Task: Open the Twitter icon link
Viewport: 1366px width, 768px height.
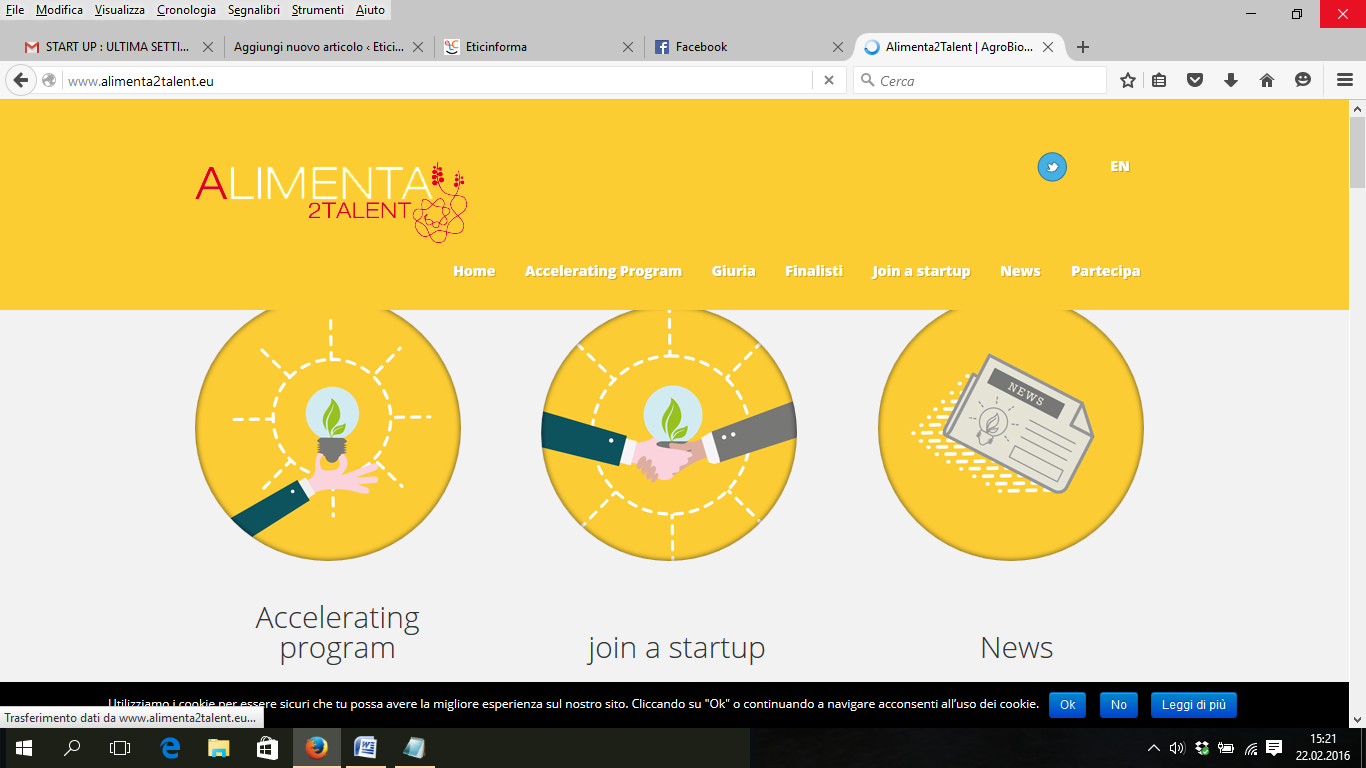Action: click(x=1052, y=167)
